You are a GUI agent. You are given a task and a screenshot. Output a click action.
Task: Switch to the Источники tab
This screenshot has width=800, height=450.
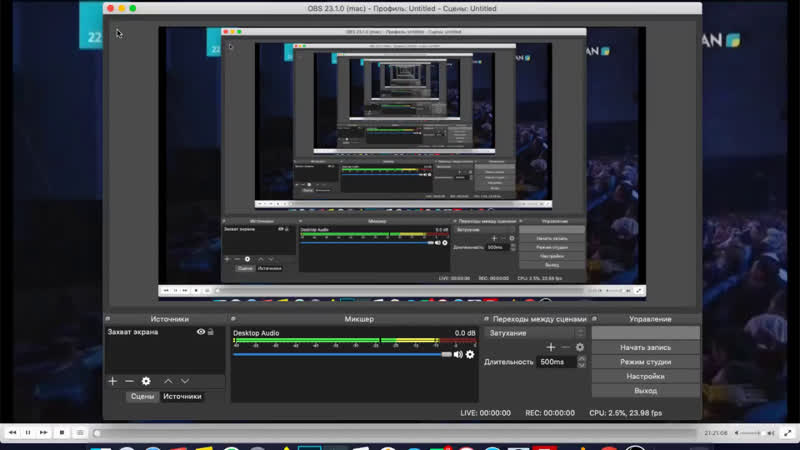click(182, 396)
